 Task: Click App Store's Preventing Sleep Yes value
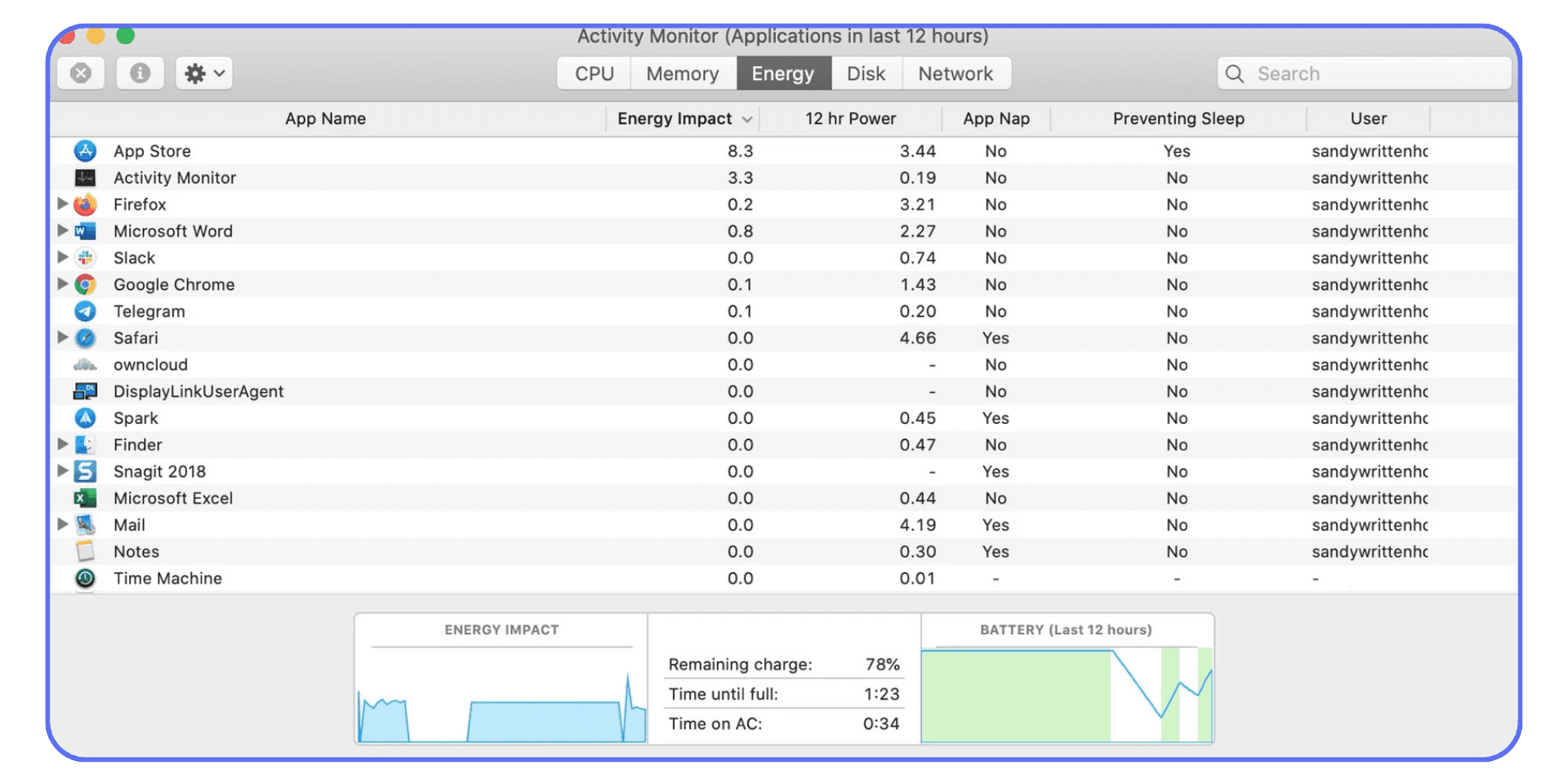tap(1177, 151)
